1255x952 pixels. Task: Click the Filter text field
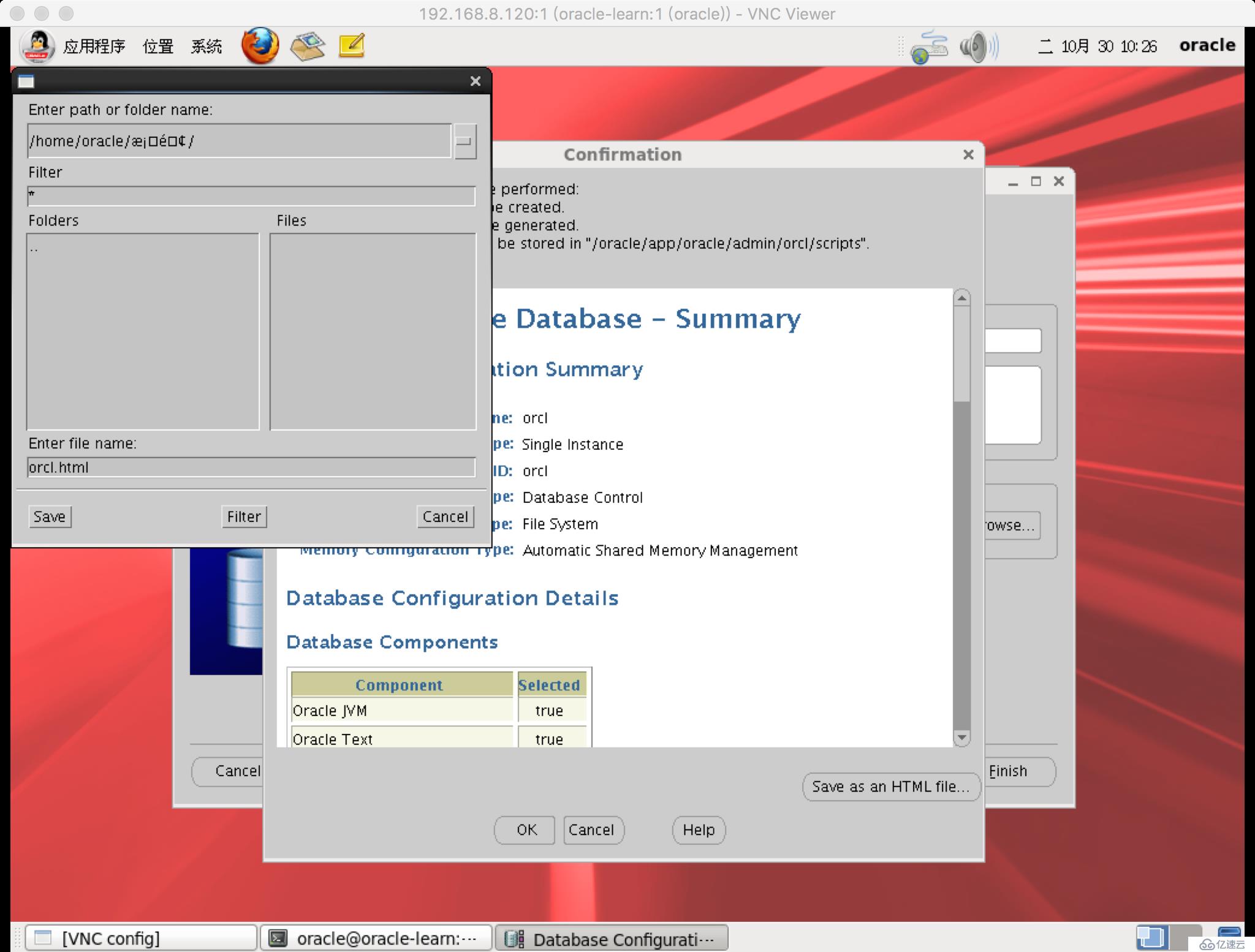tap(251, 196)
